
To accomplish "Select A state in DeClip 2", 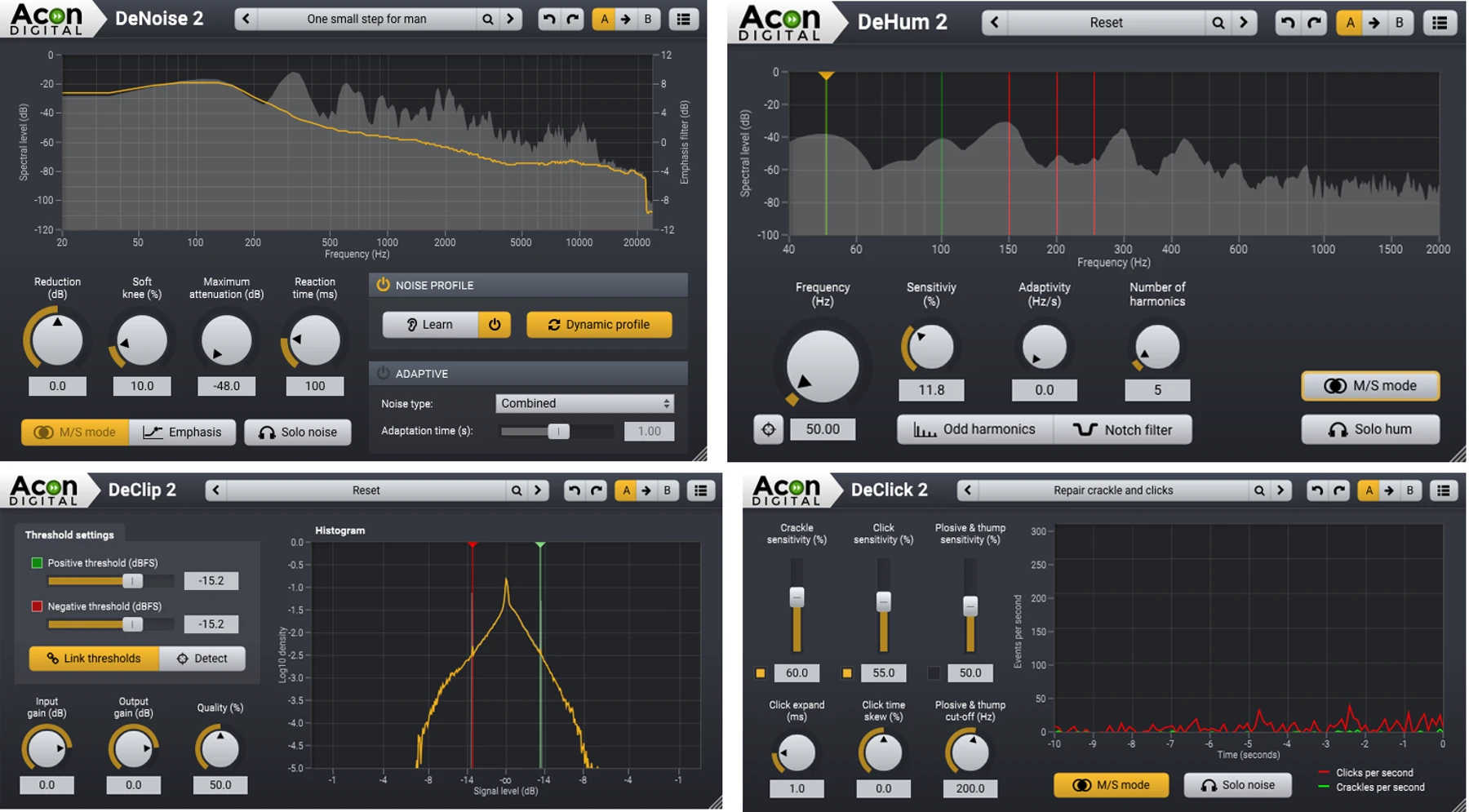I will [x=626, y=490].
